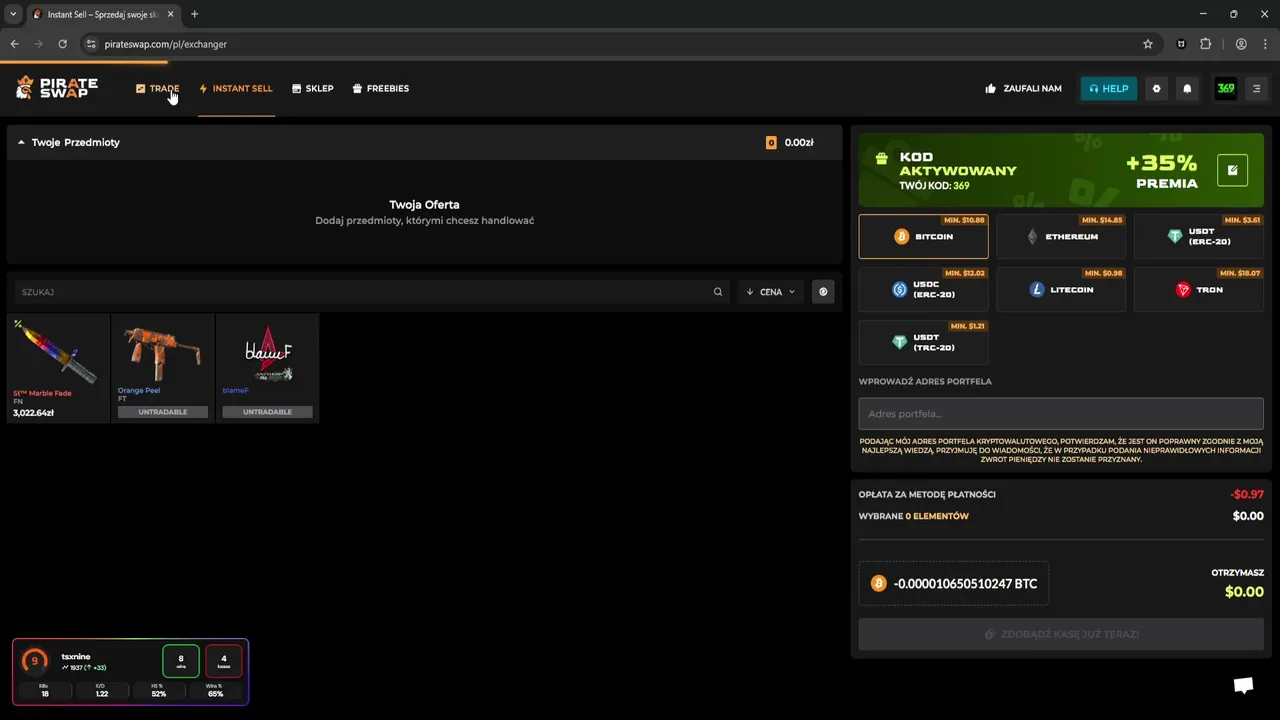
Task: Edit the promo code icon
Action: pyautogui.click(x=1232, y=170)
